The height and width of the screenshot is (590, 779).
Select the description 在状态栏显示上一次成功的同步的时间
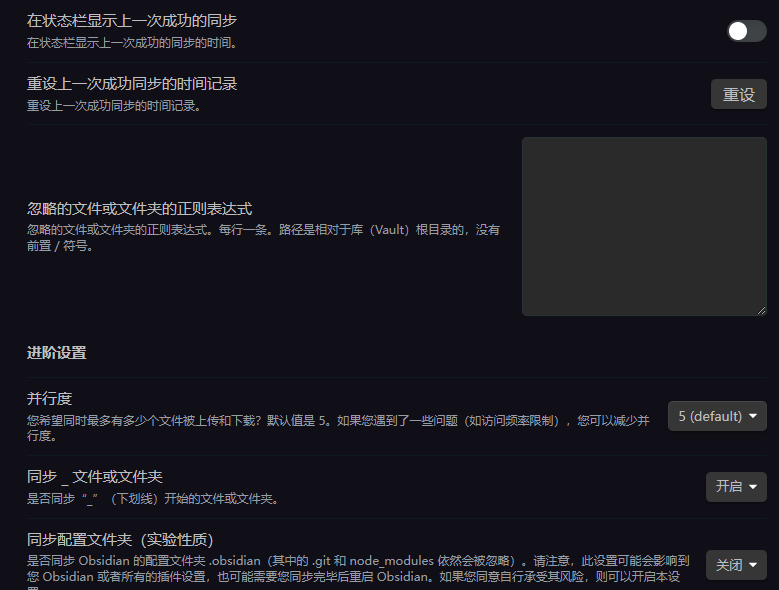(132, 43)
